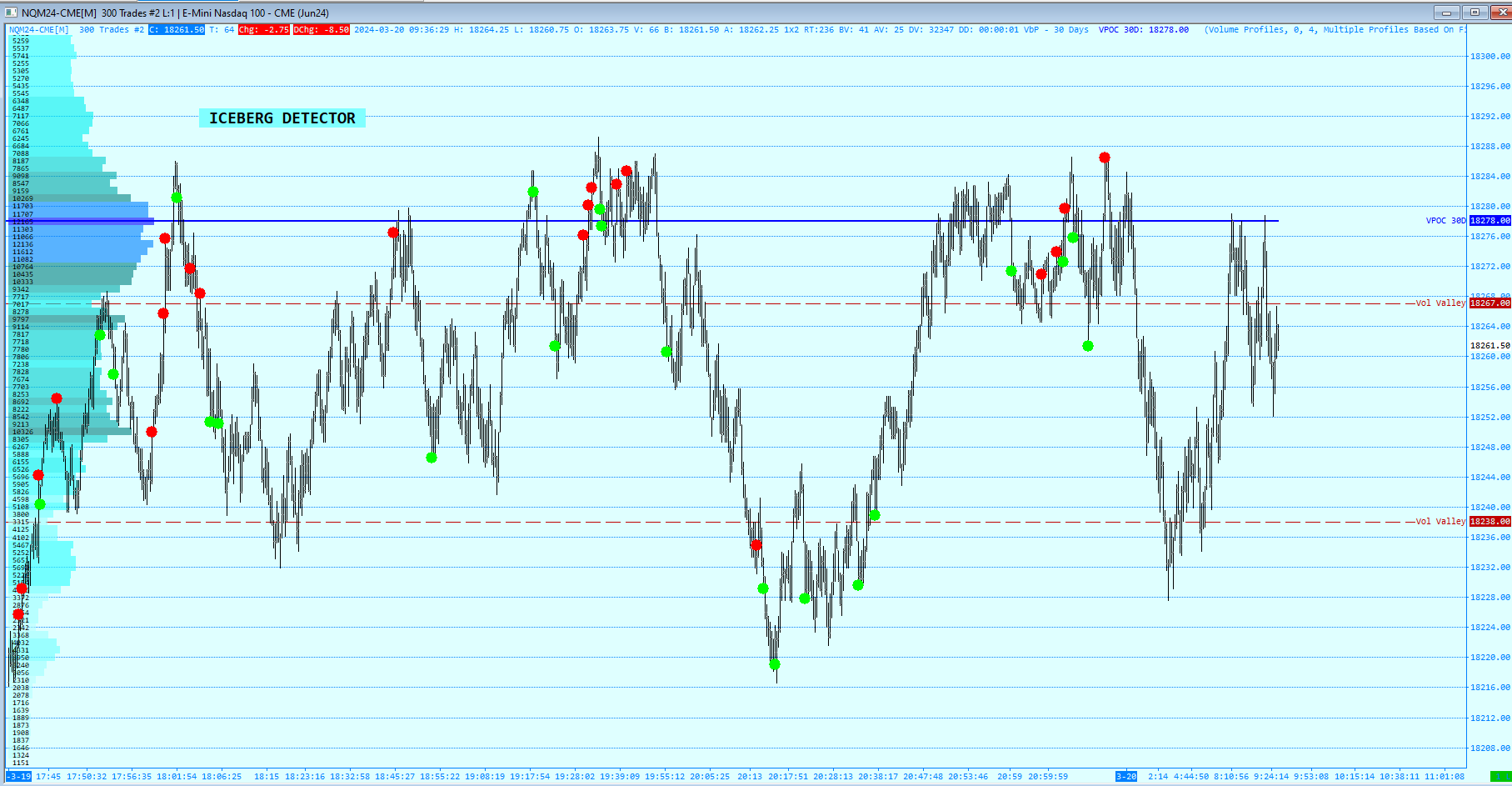Click the Vol Valley 18238.00 price label
Viewport: 1512px width, 786px height.
(x=1490, y=522)
